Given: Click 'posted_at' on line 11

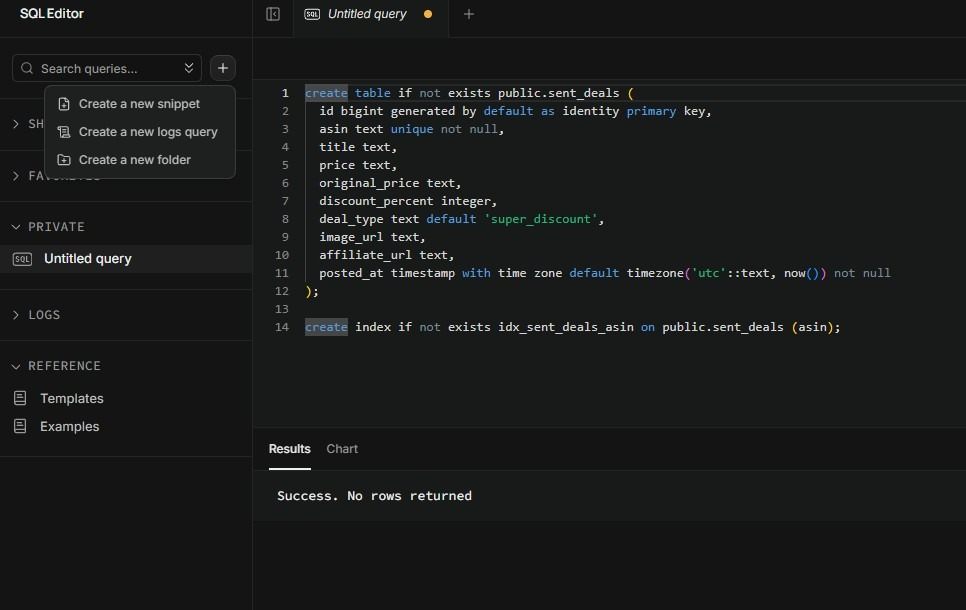Looking at the screenshot, I should pos(351,273).
